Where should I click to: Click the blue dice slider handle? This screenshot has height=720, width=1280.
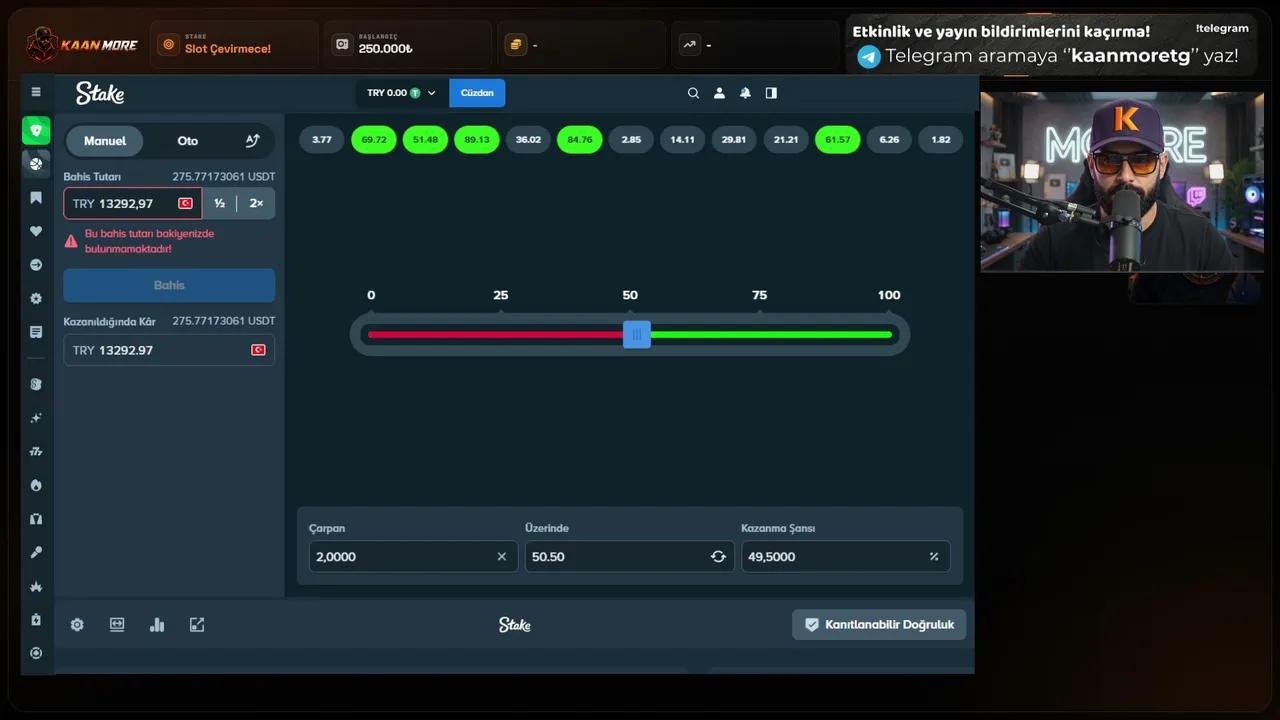637,334
